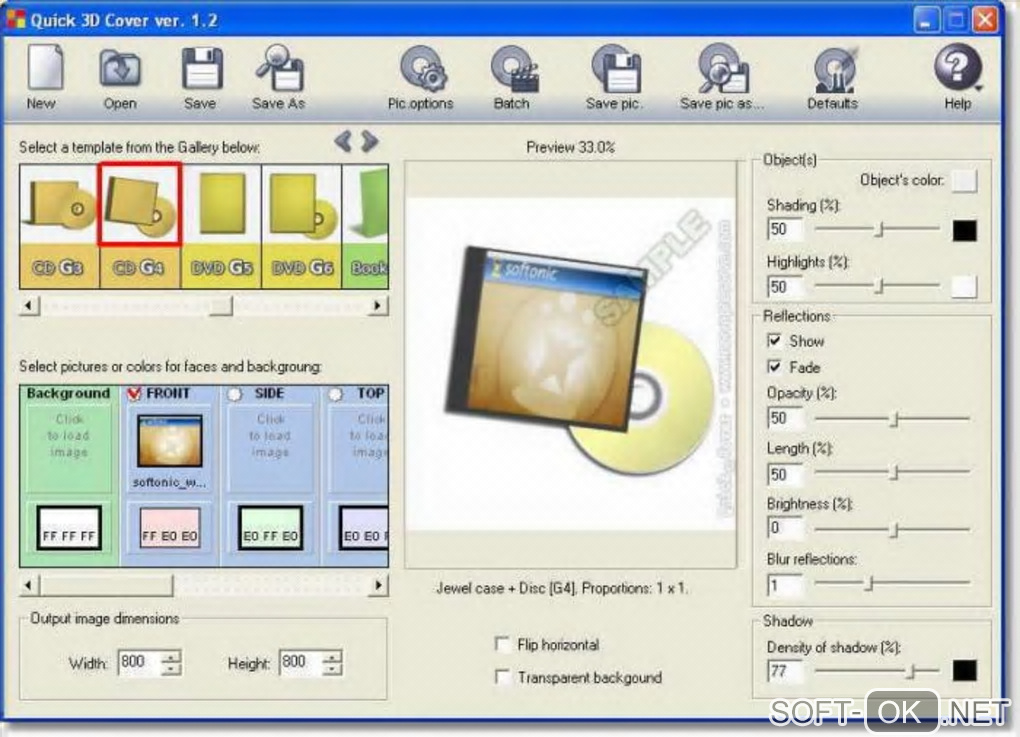Toggle the FRONT face checkbox

point(134,394)
